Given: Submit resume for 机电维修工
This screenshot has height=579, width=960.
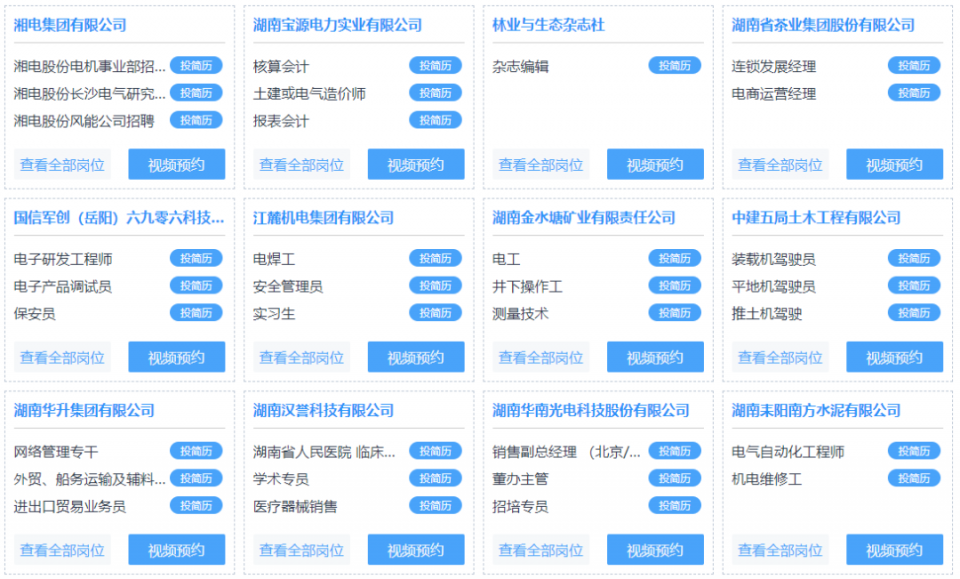Looking at the screenshot, I should tap(914, 479).
